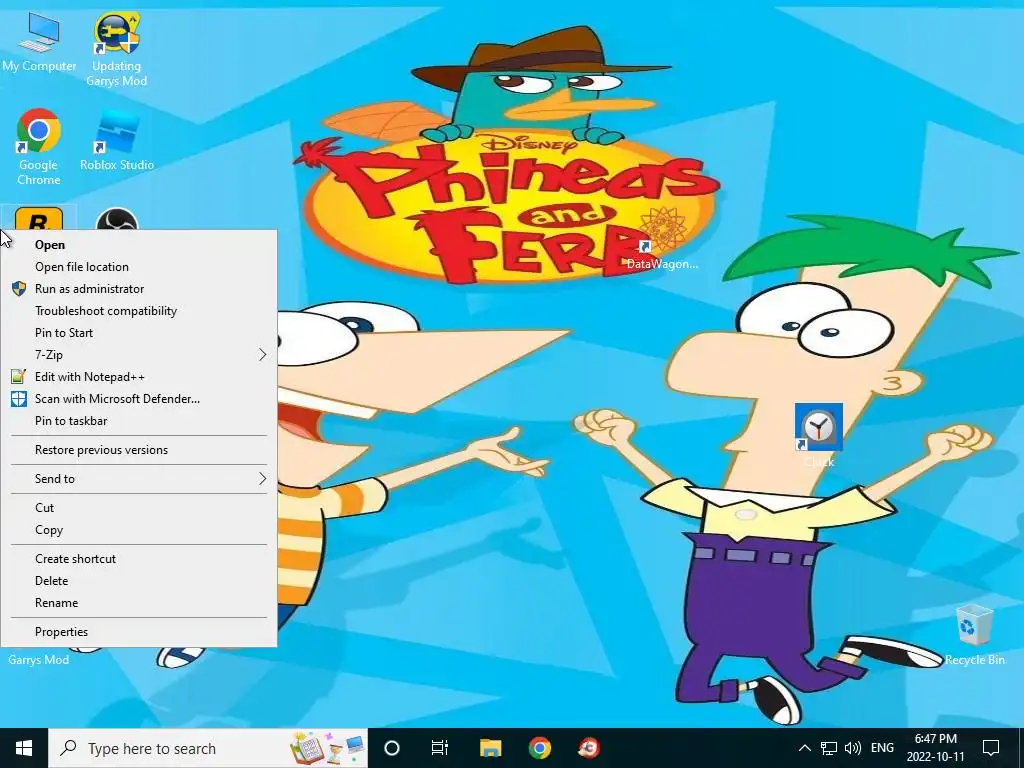Launch Google Chrome desktop shortcut
This screenshot has height=768, width=1024.
pos(39,146)
